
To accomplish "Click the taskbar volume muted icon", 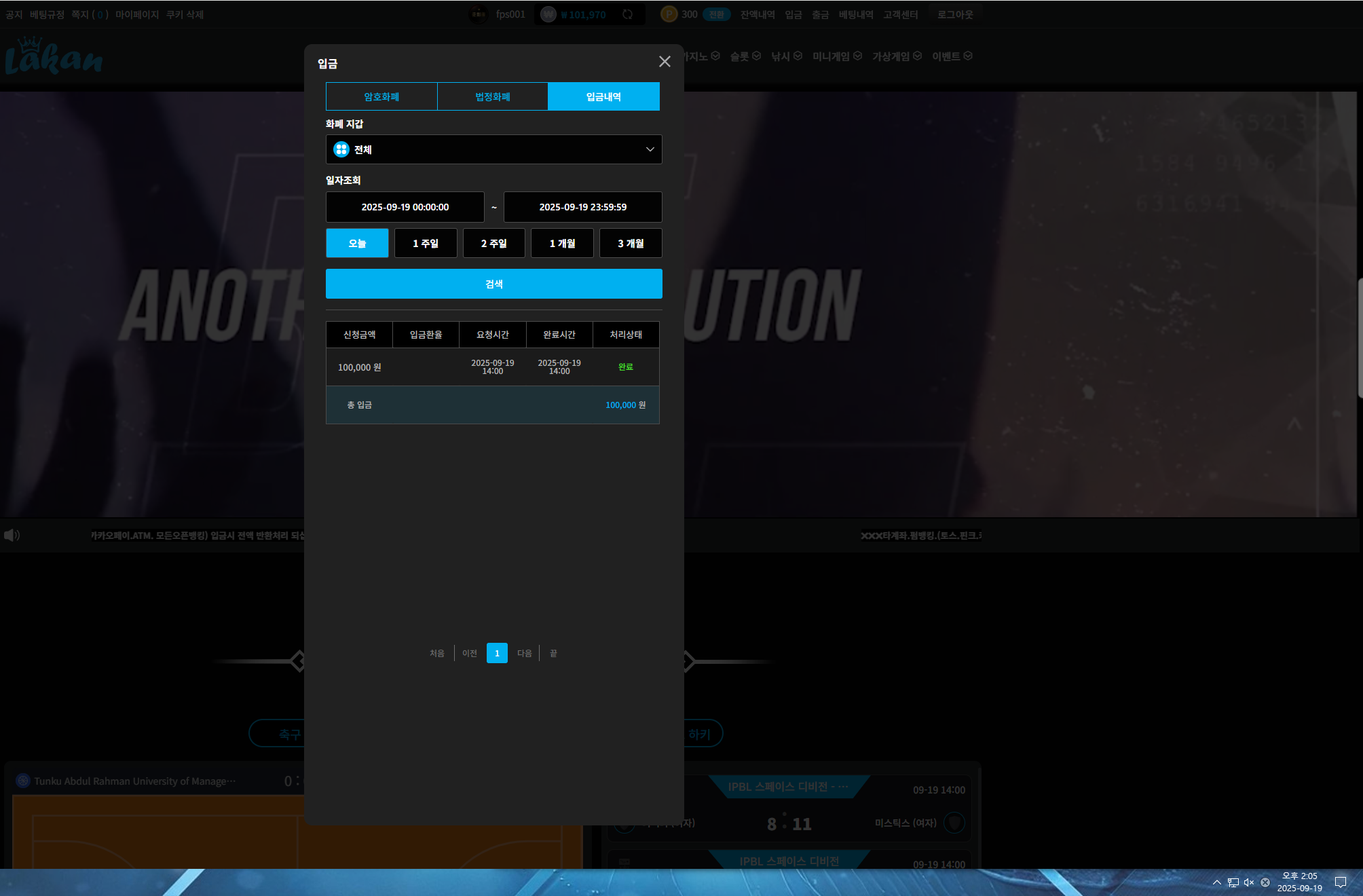I will click(1249, 882).
